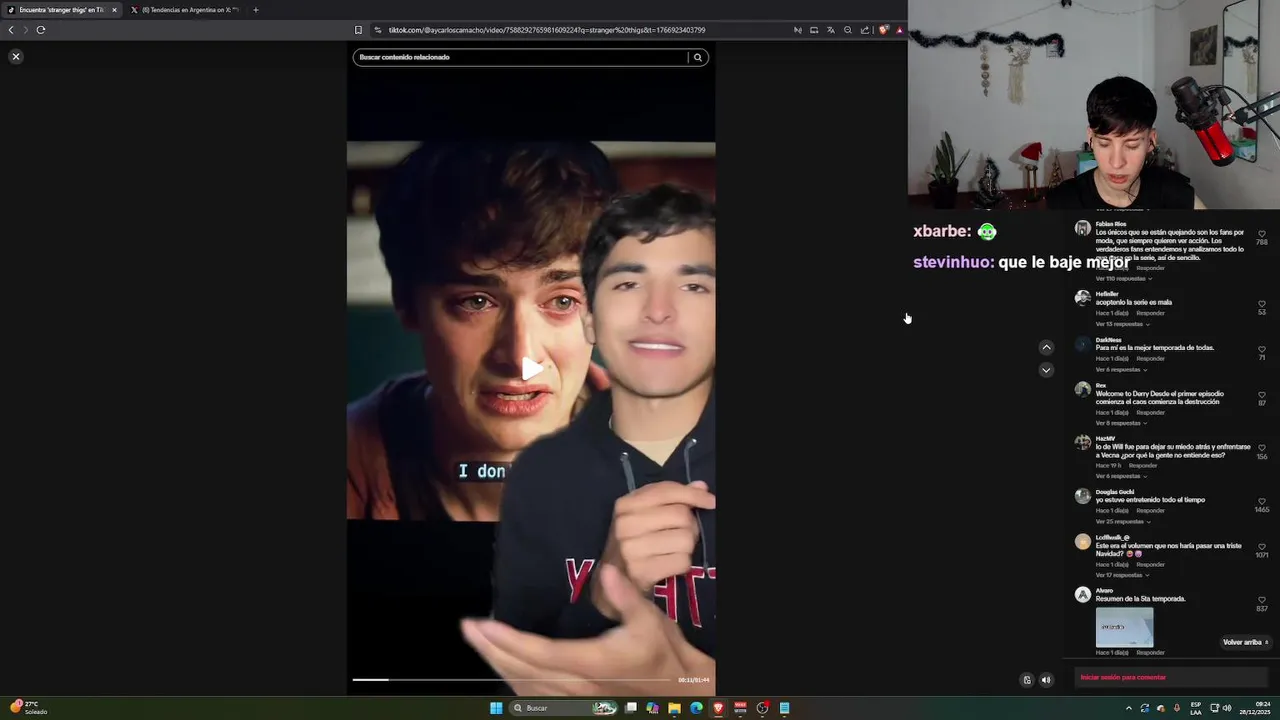Open Brave Shields lion icon
This screenshot has width=1280, height=720.
(883, 30)
